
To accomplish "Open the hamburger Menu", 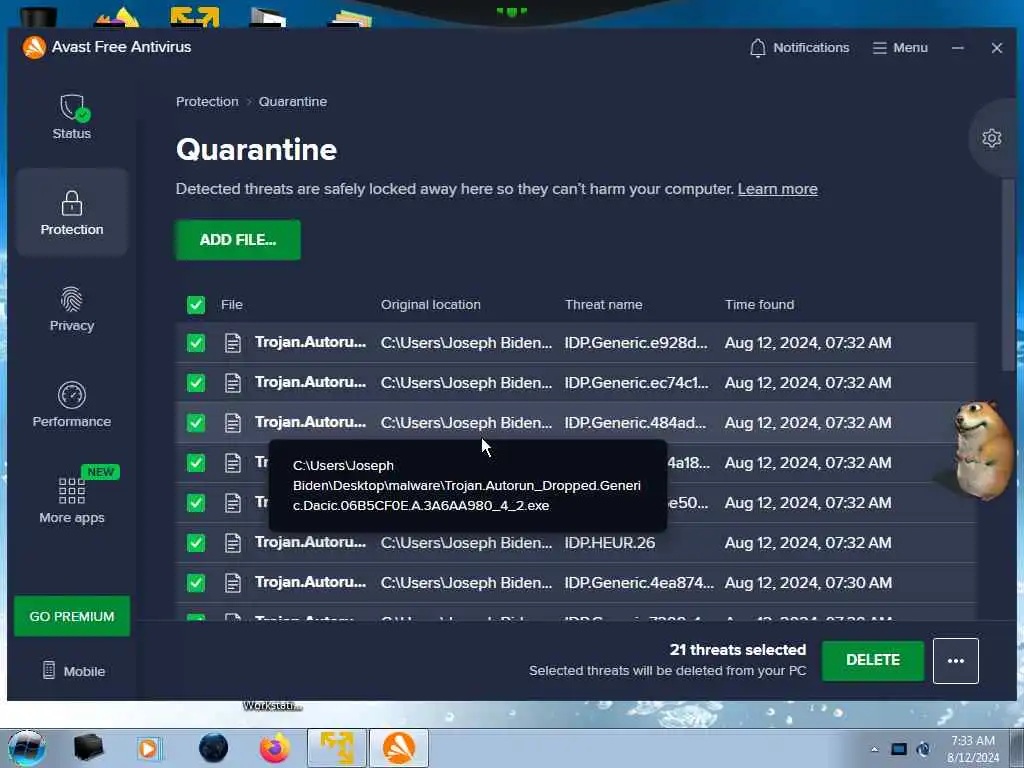I will (900, 48).
